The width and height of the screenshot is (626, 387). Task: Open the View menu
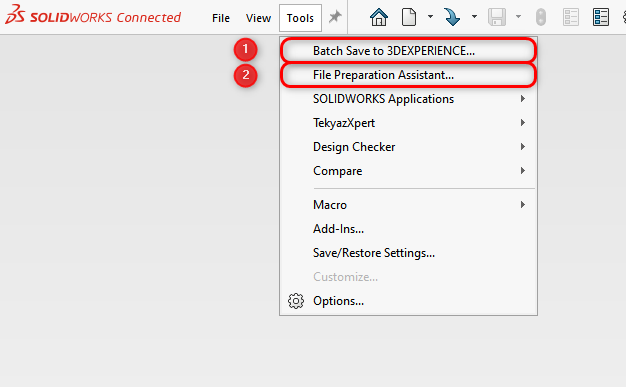[258, 18]
